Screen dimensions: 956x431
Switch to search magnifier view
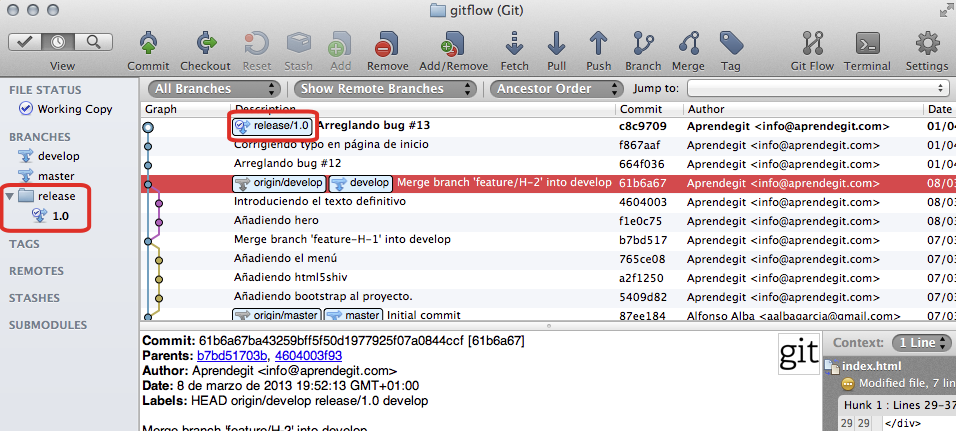[x=94, y=42]
